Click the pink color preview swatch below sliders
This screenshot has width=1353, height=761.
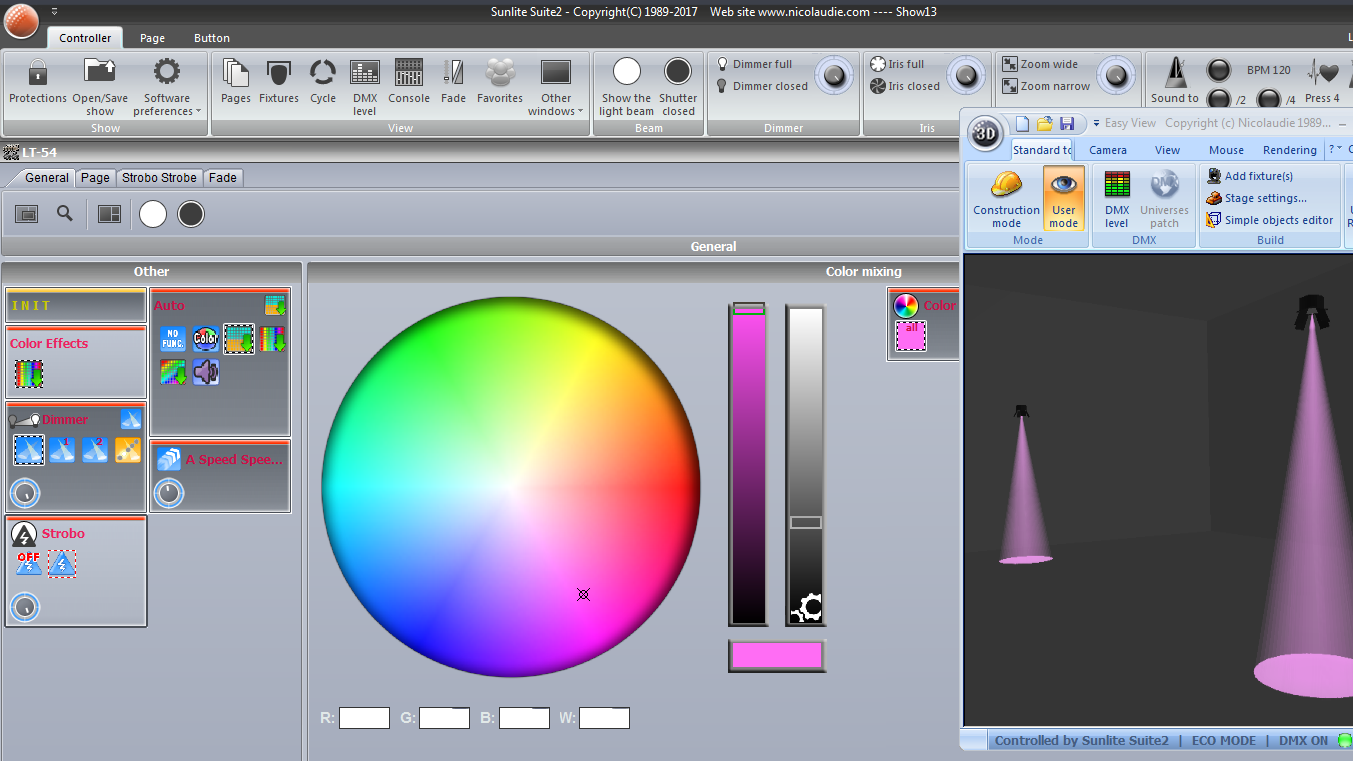click(x=777, y=656)
